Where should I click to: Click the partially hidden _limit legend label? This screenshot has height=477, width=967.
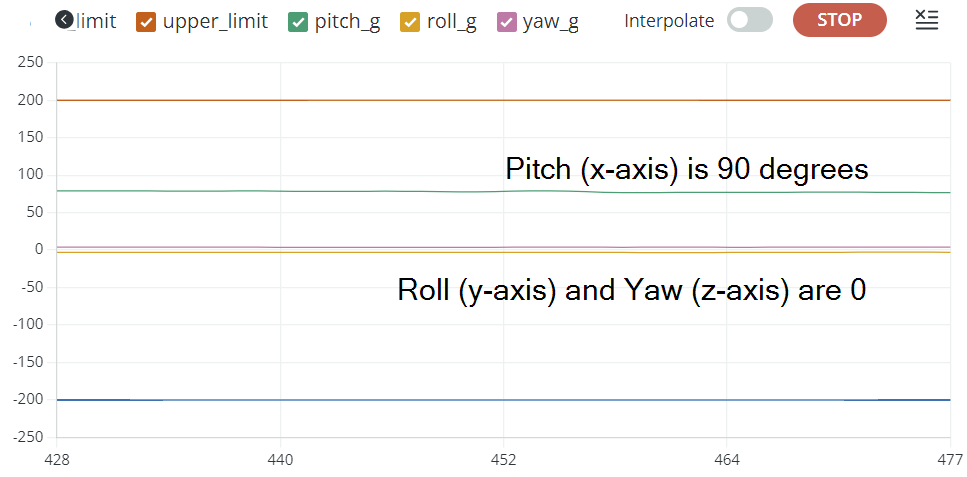[x=96, y=22]
